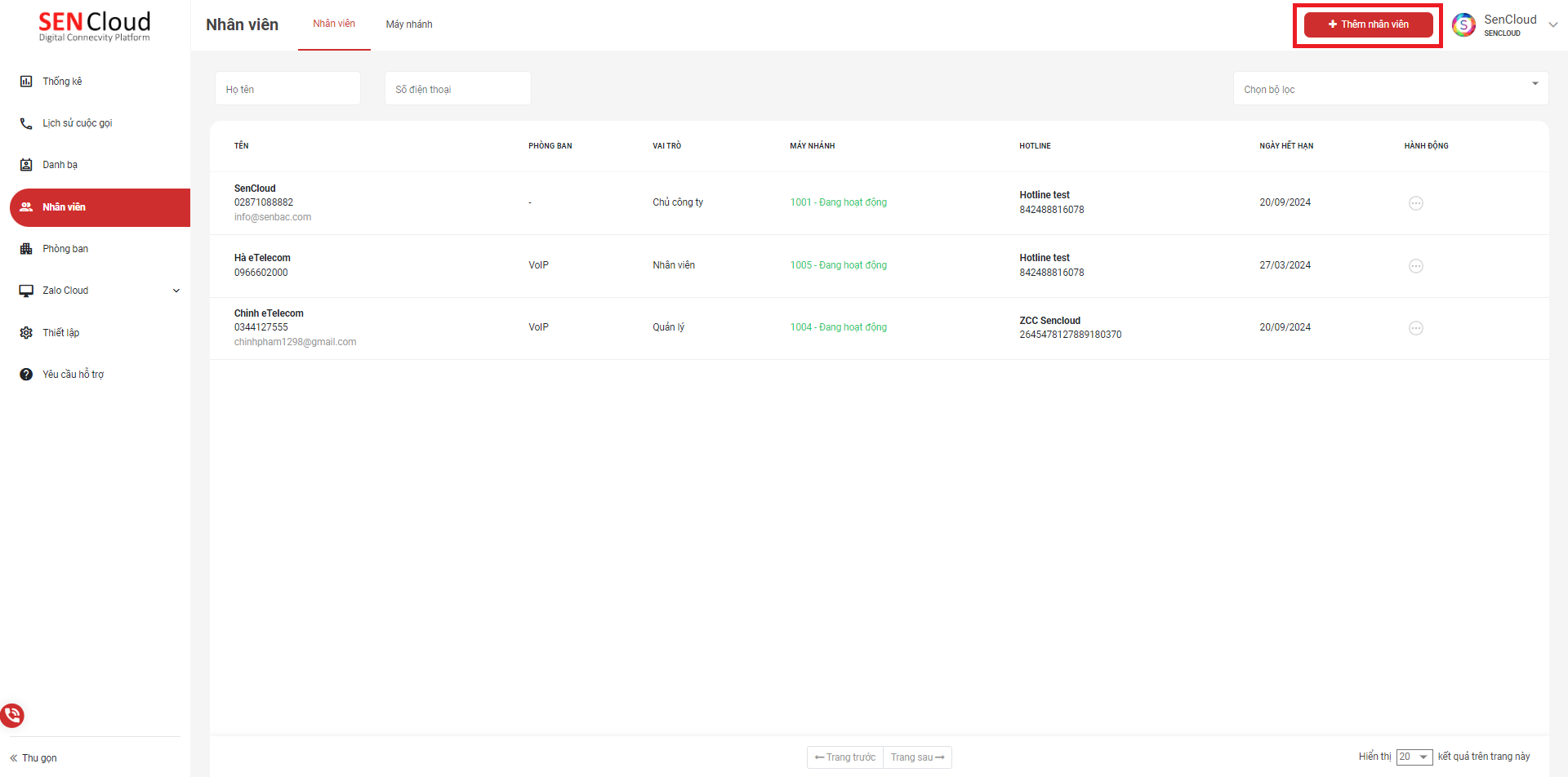Go to next page with Trang sau
Image resolution: width=1568 pixels, height=777 pixels.
click(917, 757)
